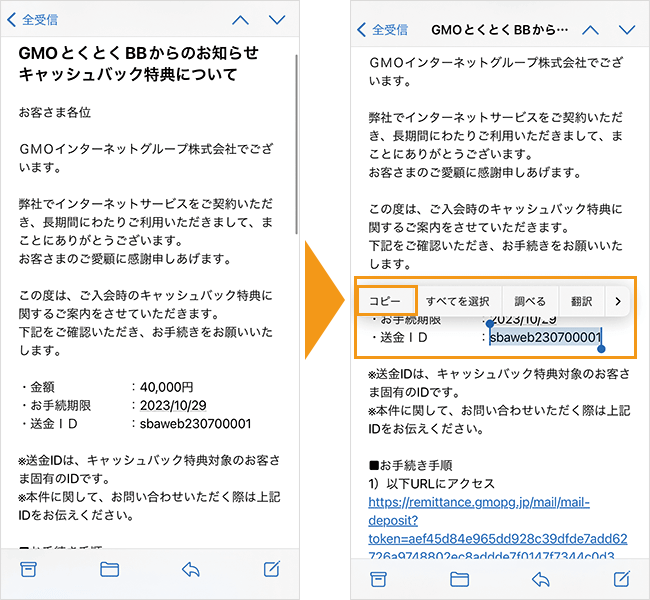Tap folder icon in left screen toolbar

(109, 569)
